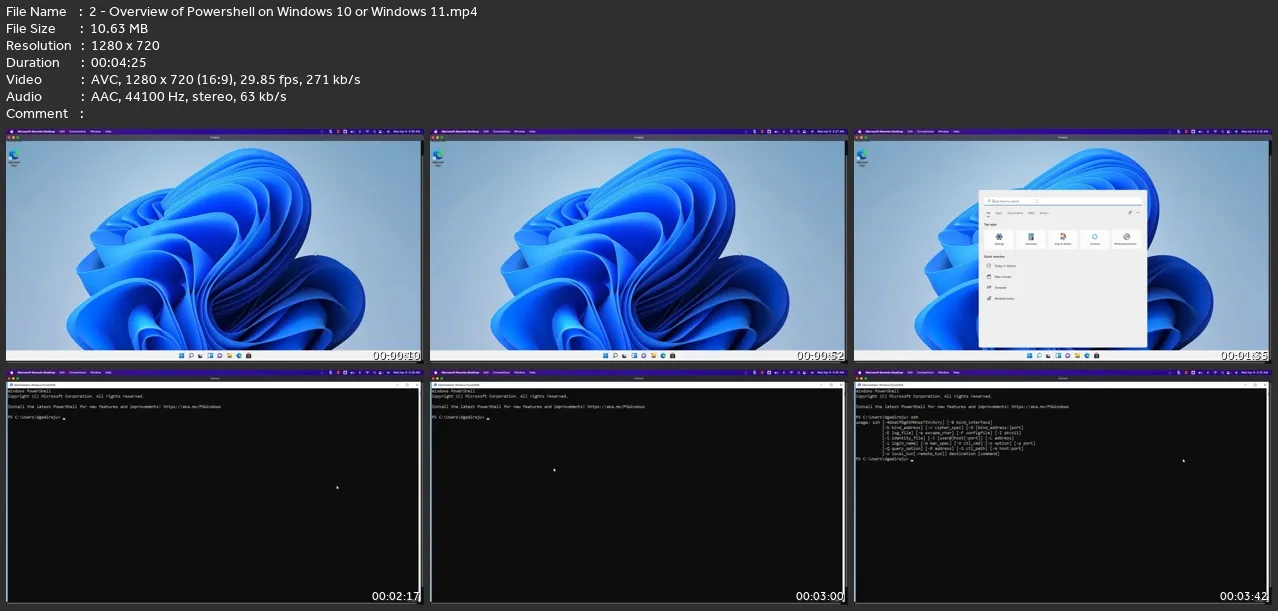Viewport: 1278px width, 611px height.
Task: Click the Chat taskbar icon in 00:00:10 frame
Action: point(220,355)
